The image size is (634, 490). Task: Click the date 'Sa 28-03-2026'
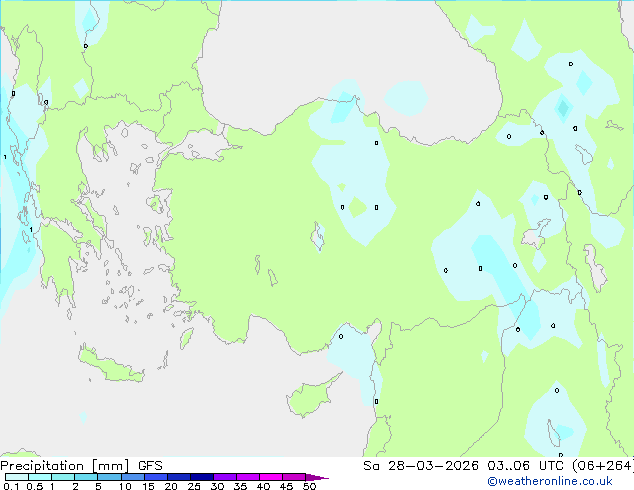(421, 466)
